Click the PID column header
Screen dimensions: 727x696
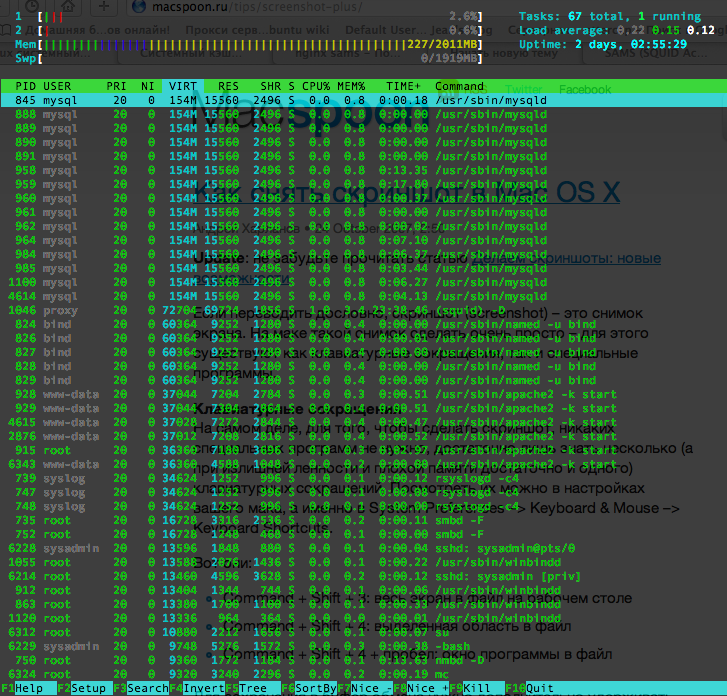click(x=25, y=86)
